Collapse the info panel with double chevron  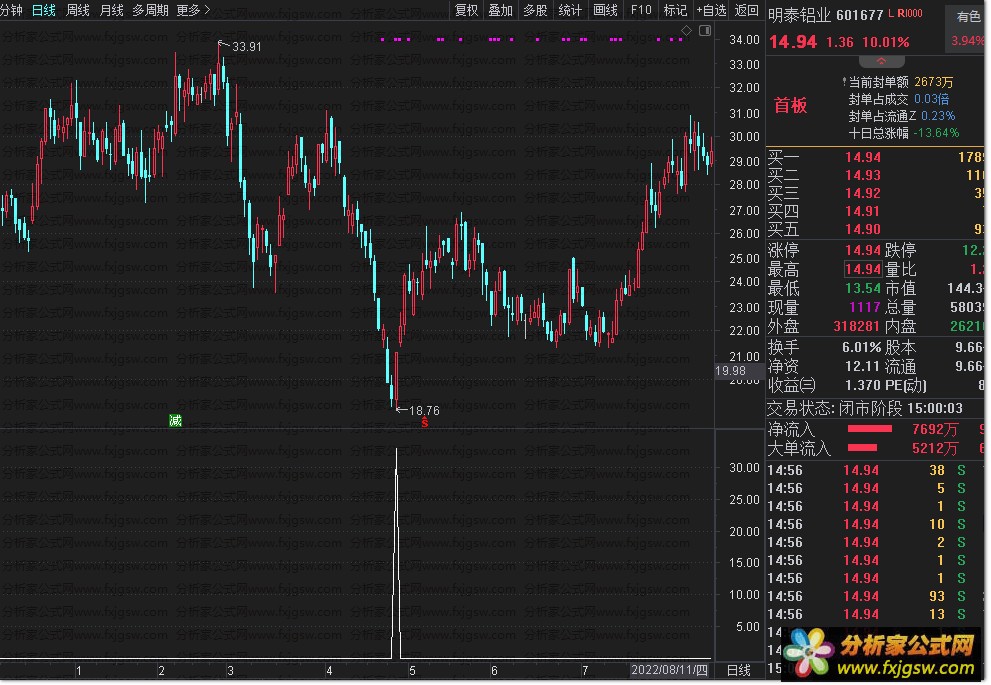pos(882,61)
